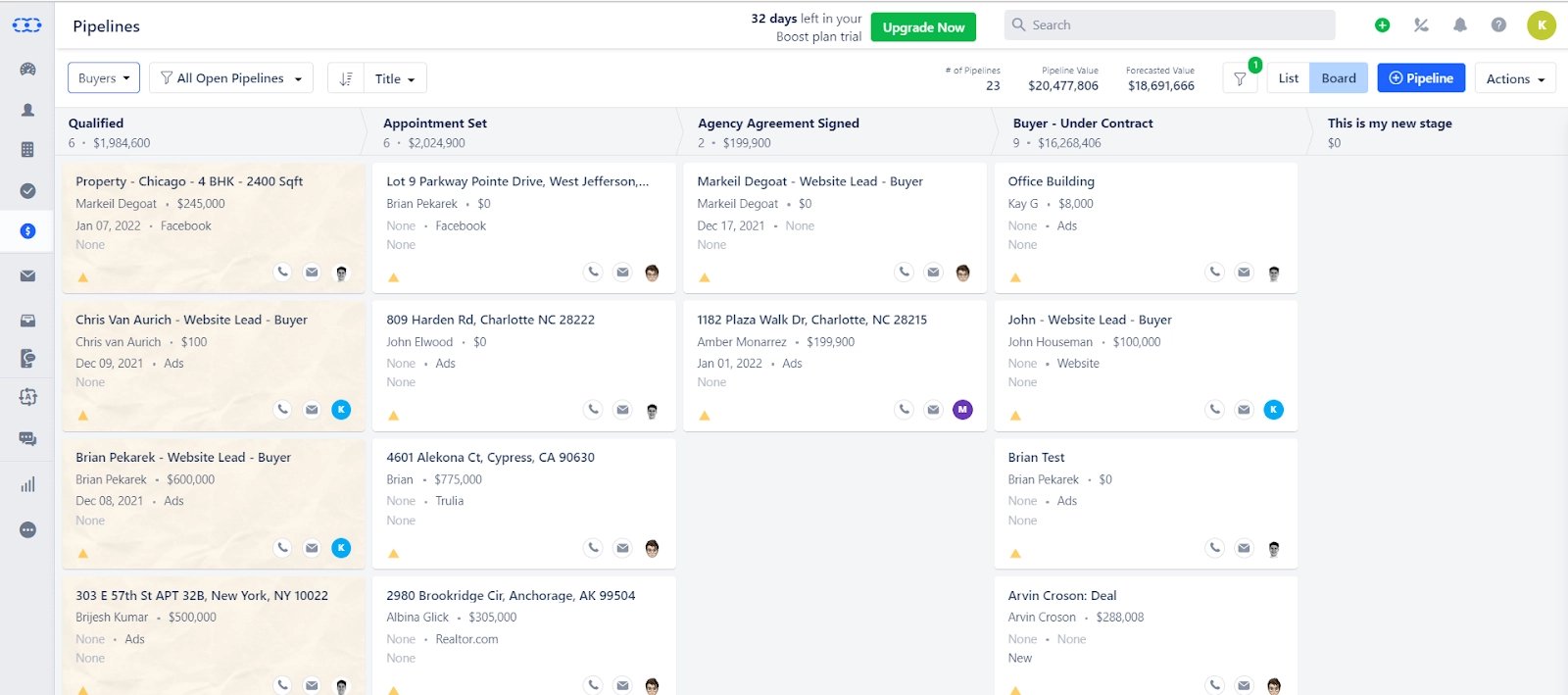1568x695 pixels.
Task: Open the notifications bell
Action: 1459,25
